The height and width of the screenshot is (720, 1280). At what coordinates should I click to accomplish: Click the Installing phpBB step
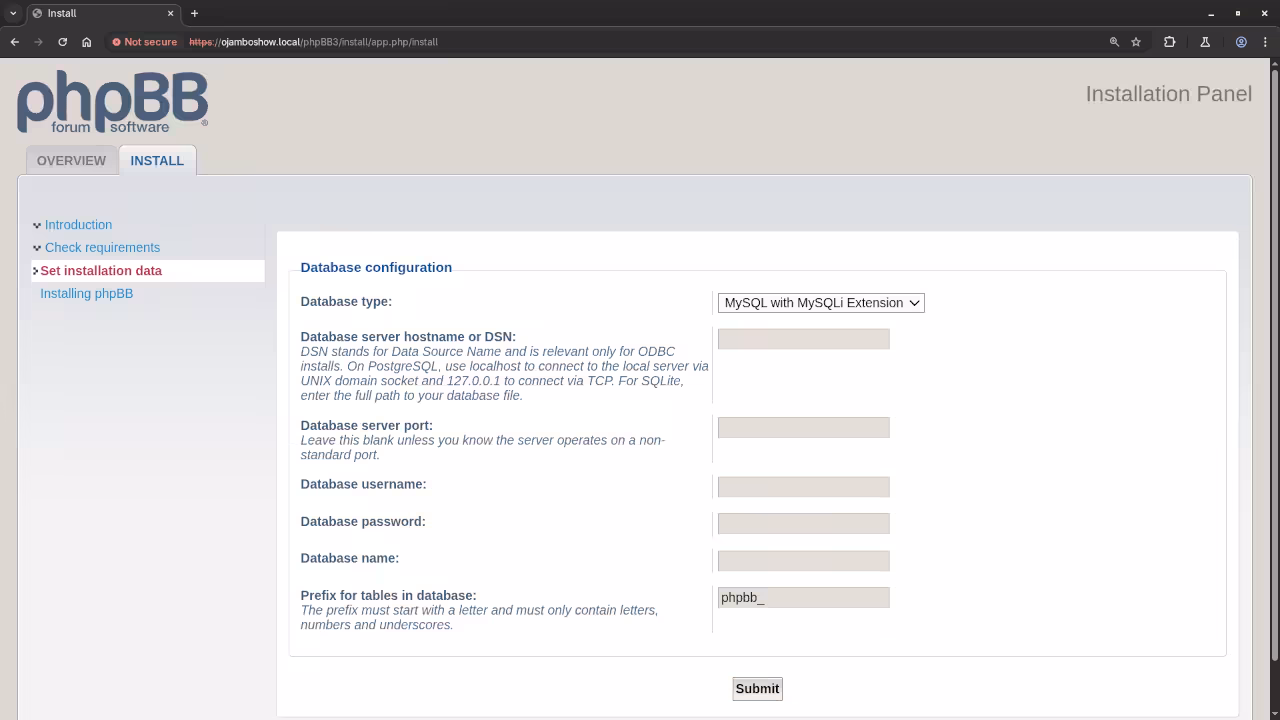[86, 294]
